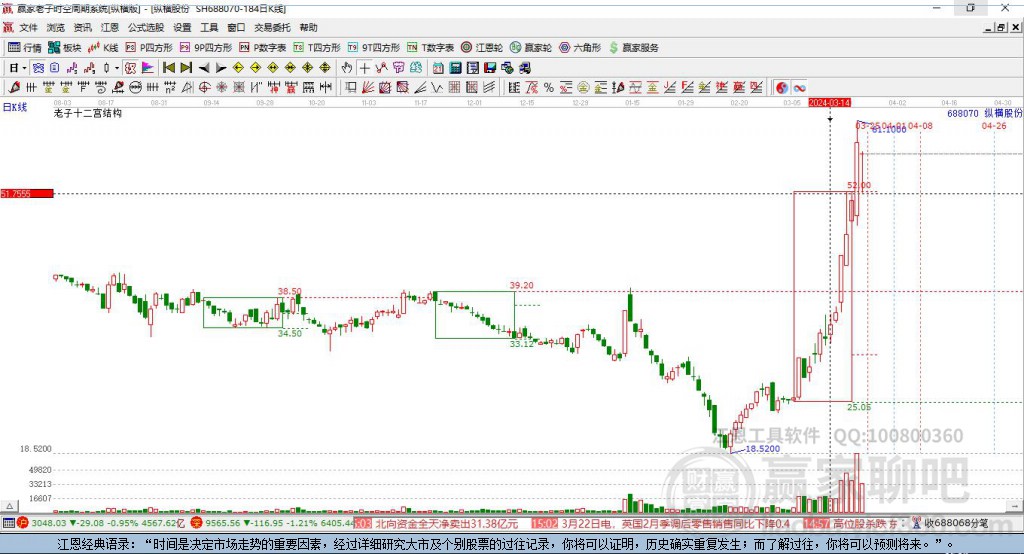The width and height of the screenshot is (1024, 554).
Task: Open the T数字表 number table
Action: (430, 48)
